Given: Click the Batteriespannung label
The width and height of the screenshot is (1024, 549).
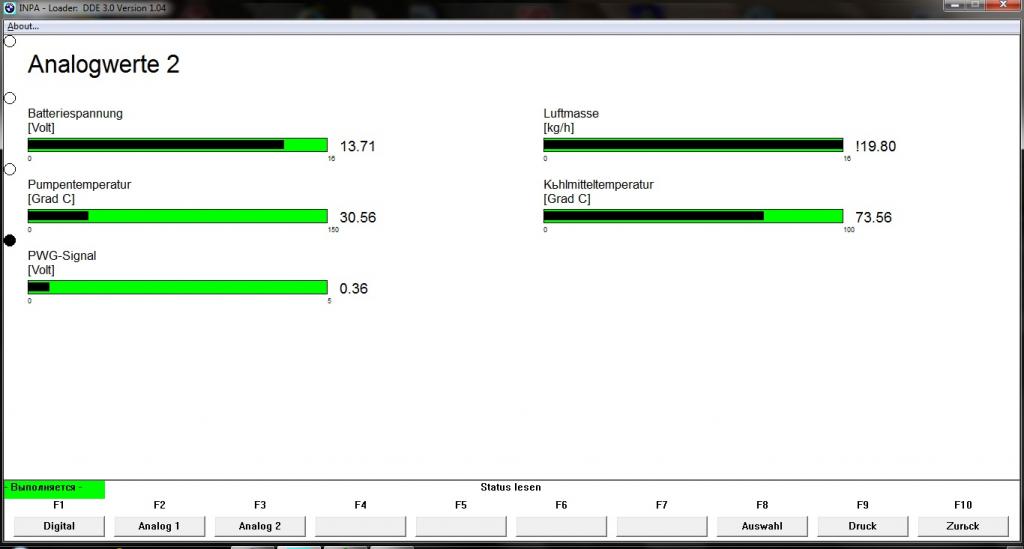Looking at the screenshot, I should click(x=75, y=114).
